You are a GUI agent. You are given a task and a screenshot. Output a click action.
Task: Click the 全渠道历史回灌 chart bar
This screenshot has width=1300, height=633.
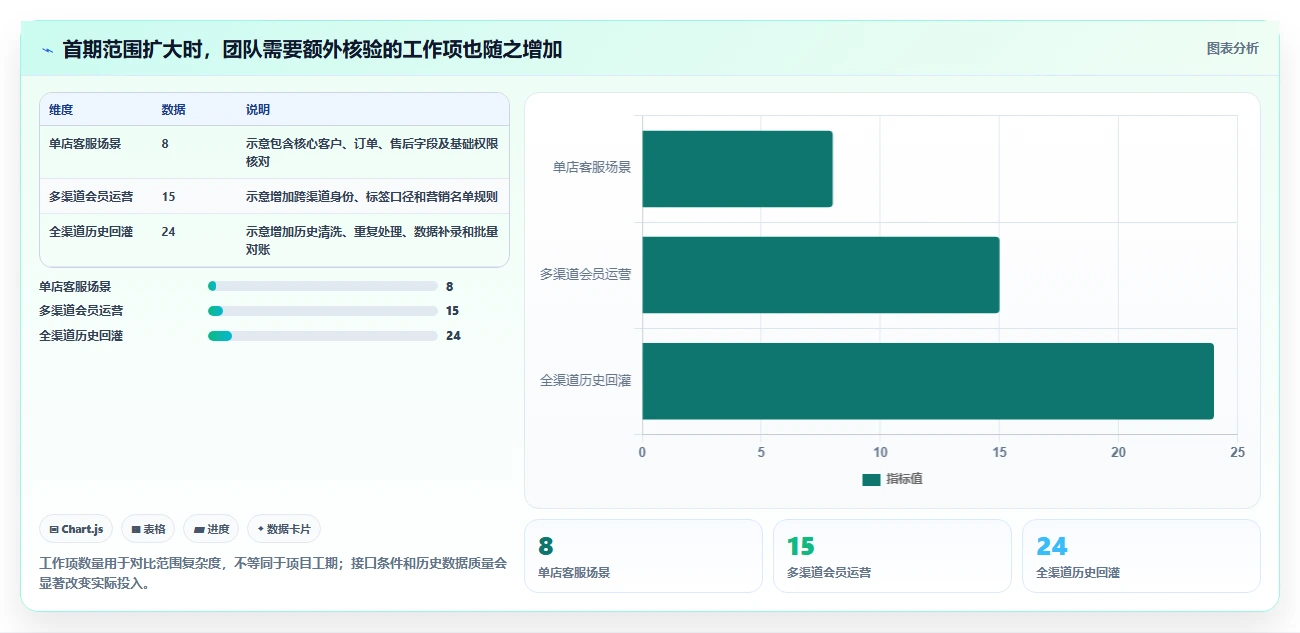click(928, 381)
